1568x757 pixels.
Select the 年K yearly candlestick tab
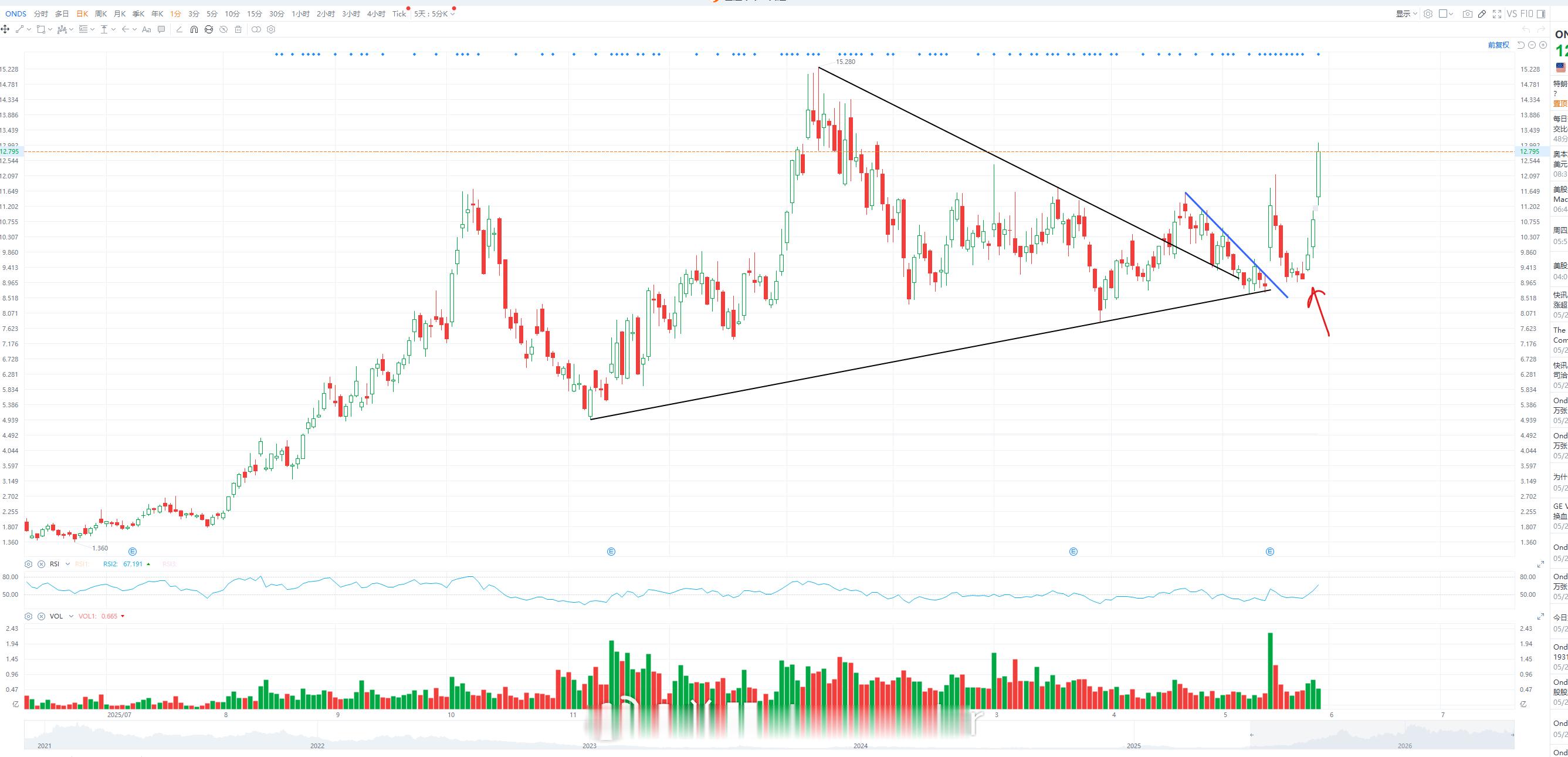(157, 13)
